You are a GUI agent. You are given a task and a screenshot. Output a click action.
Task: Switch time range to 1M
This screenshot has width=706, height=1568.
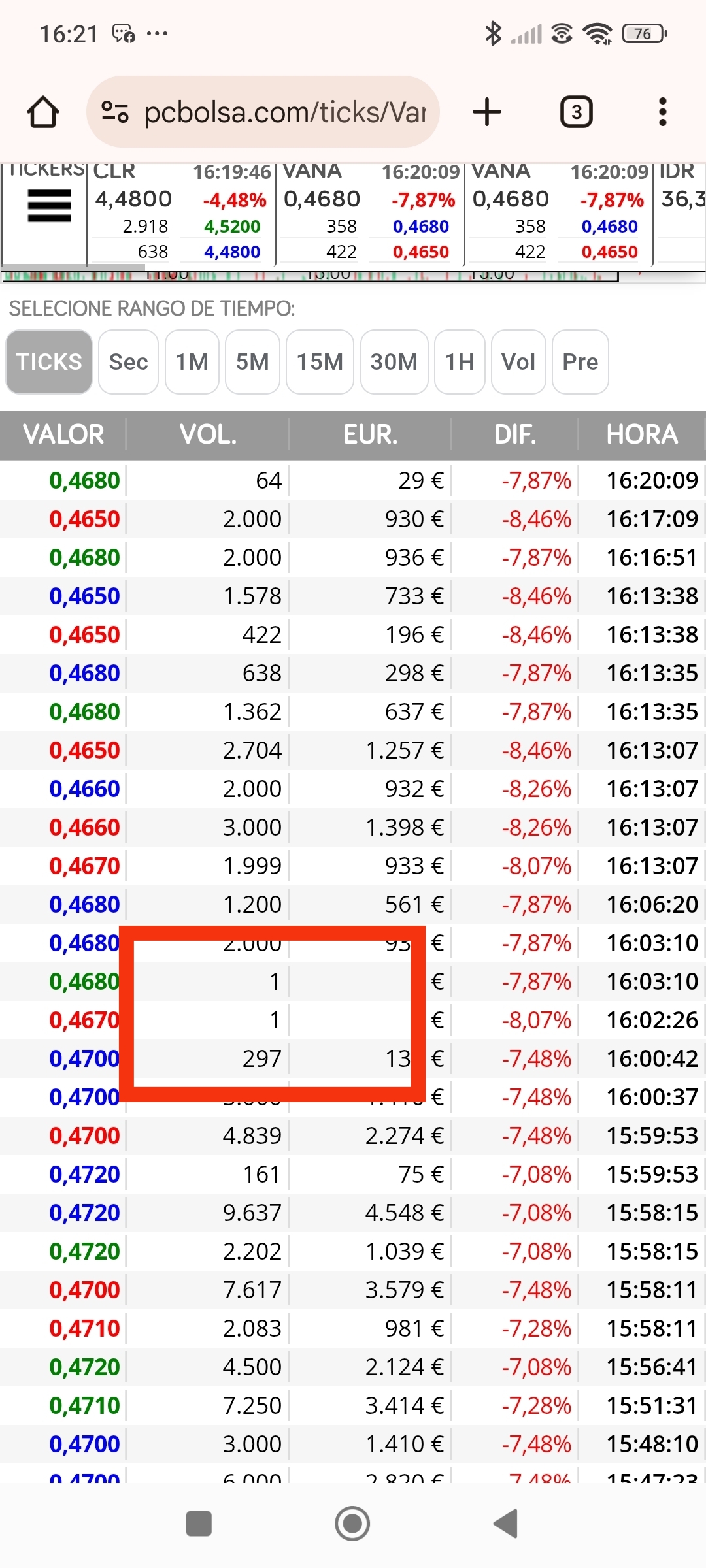point(192,362)
